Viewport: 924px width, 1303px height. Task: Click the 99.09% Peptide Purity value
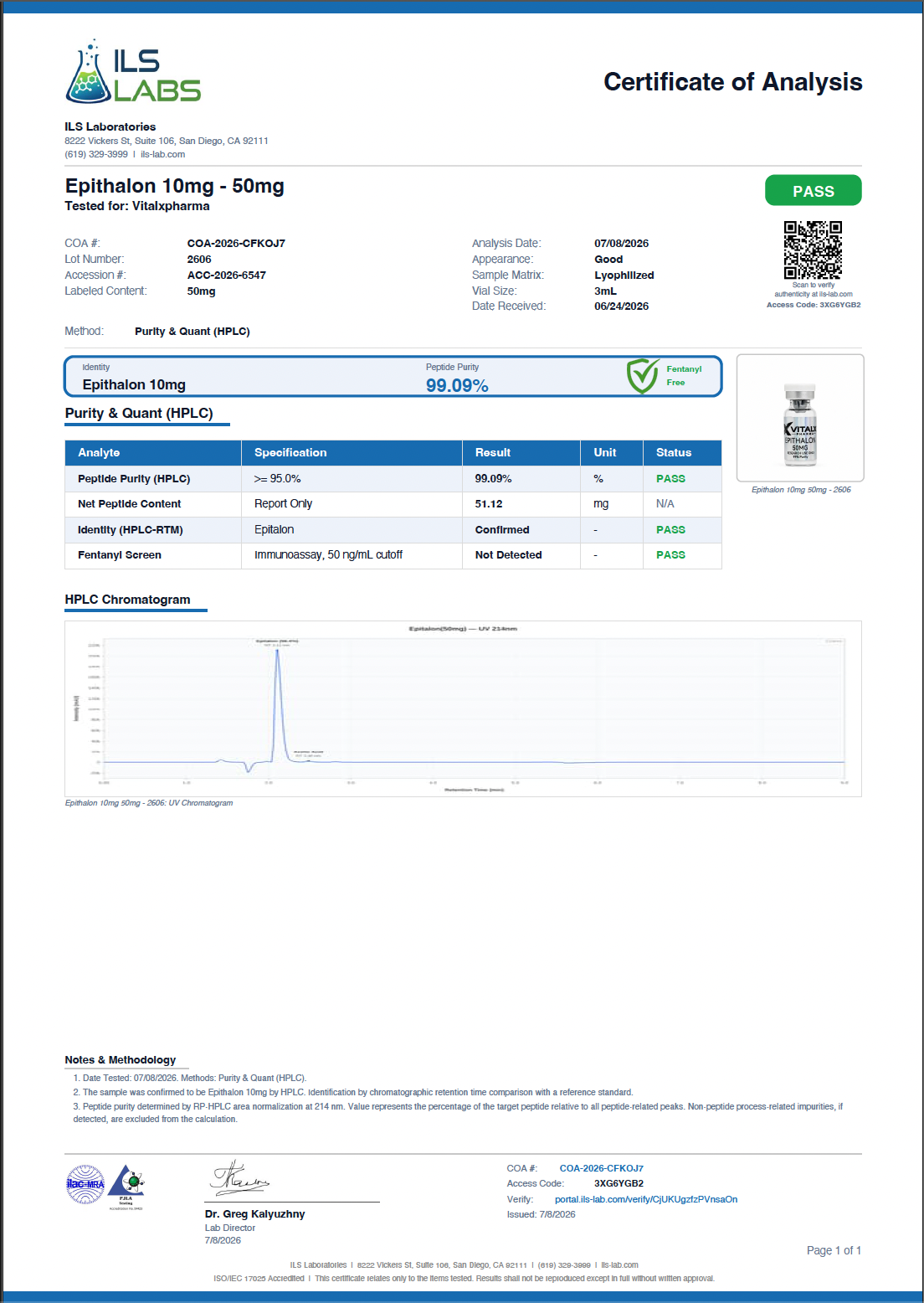457,385
